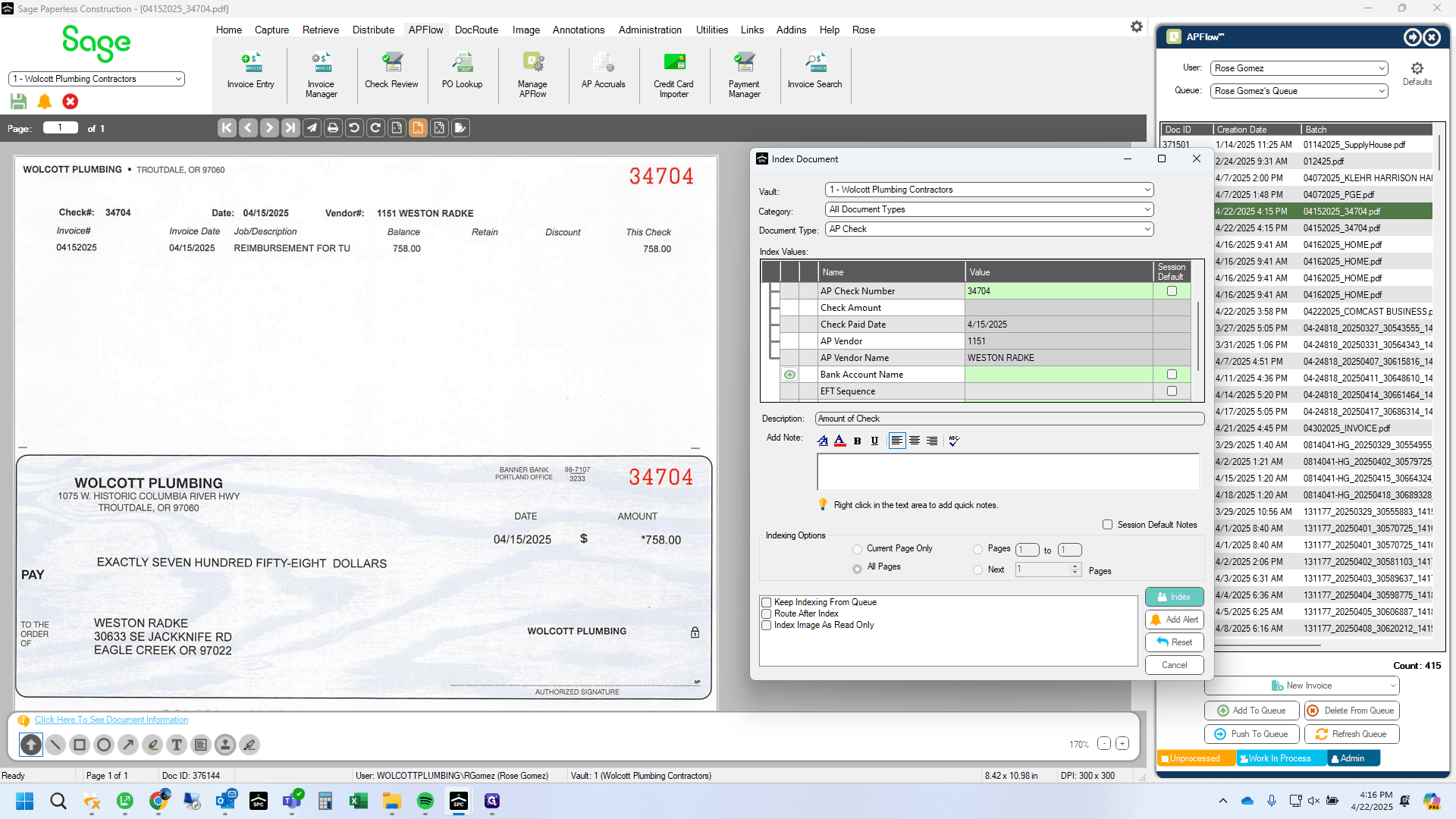
Task: Select the yellow highlighter annotation tool
Action: [152, 745]
